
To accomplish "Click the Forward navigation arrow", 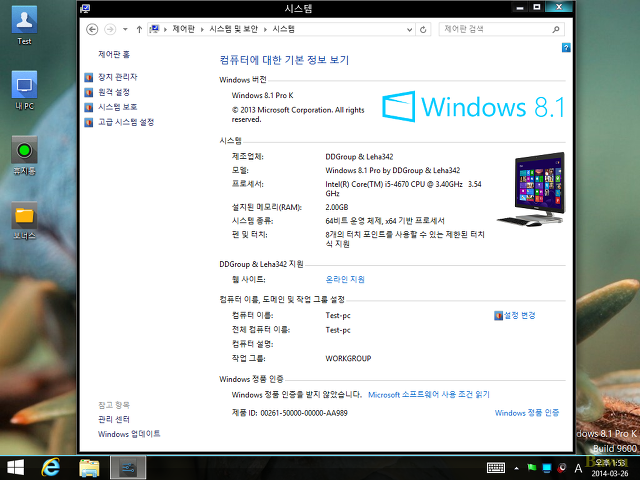I will pos(110,29).
